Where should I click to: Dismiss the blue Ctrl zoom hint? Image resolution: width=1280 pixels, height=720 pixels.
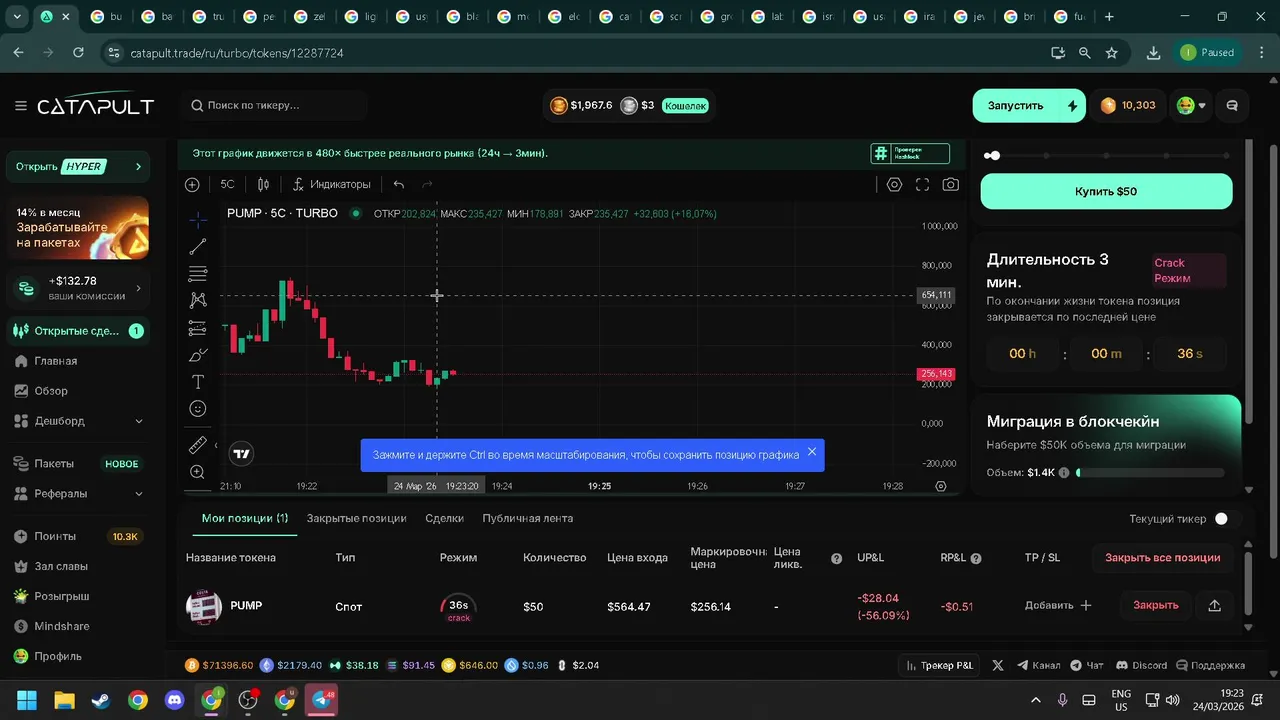[x=812, y=452]
